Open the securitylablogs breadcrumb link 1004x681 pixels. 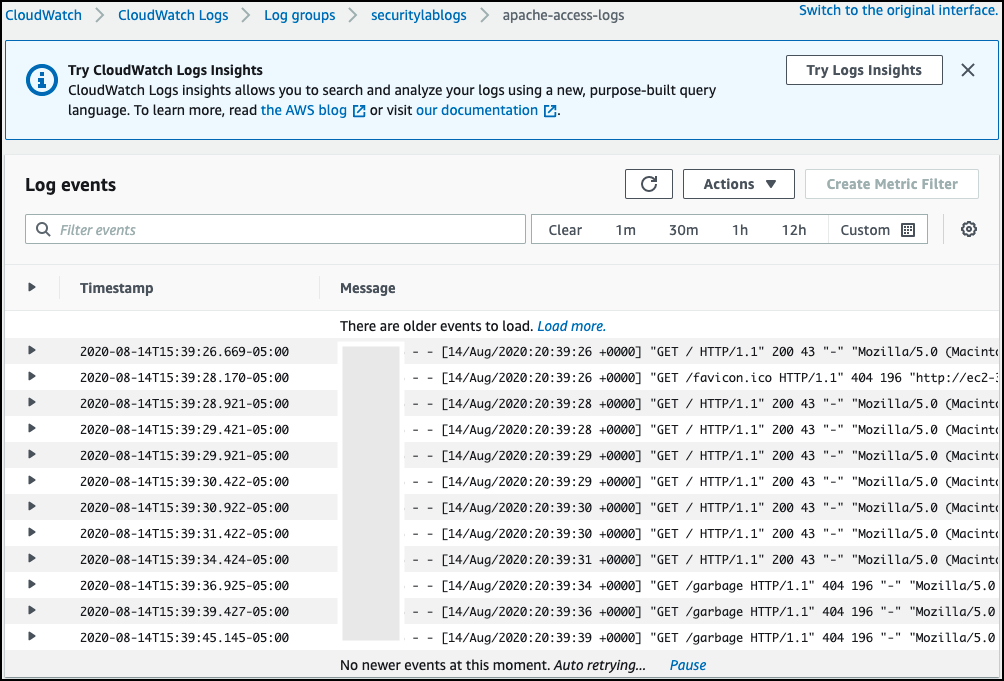tap(419, 15)
